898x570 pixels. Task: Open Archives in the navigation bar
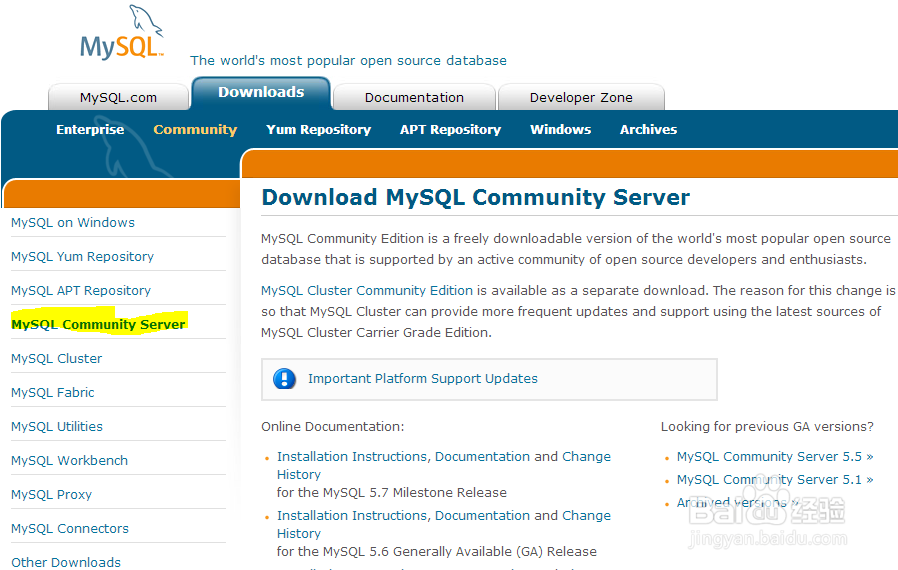pyautogui.click(x=648, y=129)
